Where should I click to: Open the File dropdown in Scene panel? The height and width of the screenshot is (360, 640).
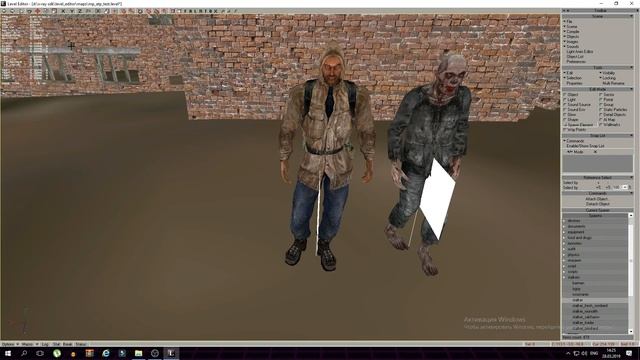coord(568,21)
